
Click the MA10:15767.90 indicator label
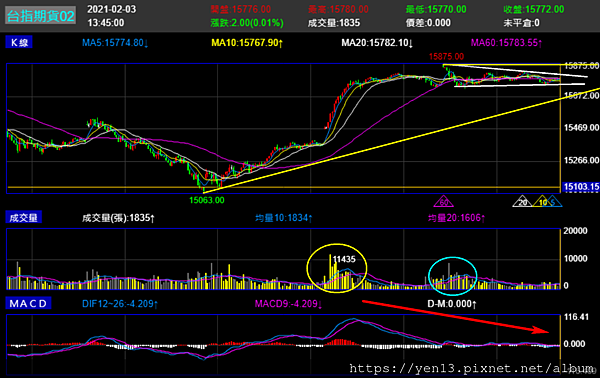click(247, 42)
